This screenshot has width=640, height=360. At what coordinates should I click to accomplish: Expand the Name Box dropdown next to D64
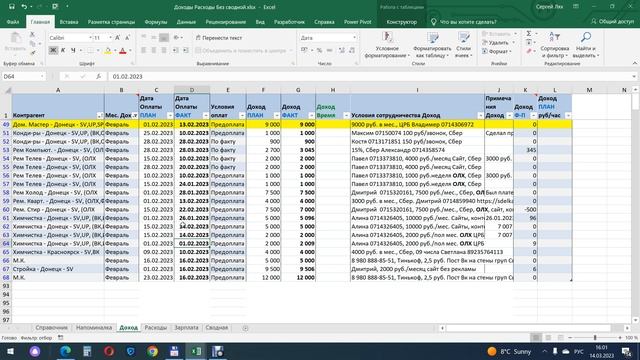tap(42, 76)
